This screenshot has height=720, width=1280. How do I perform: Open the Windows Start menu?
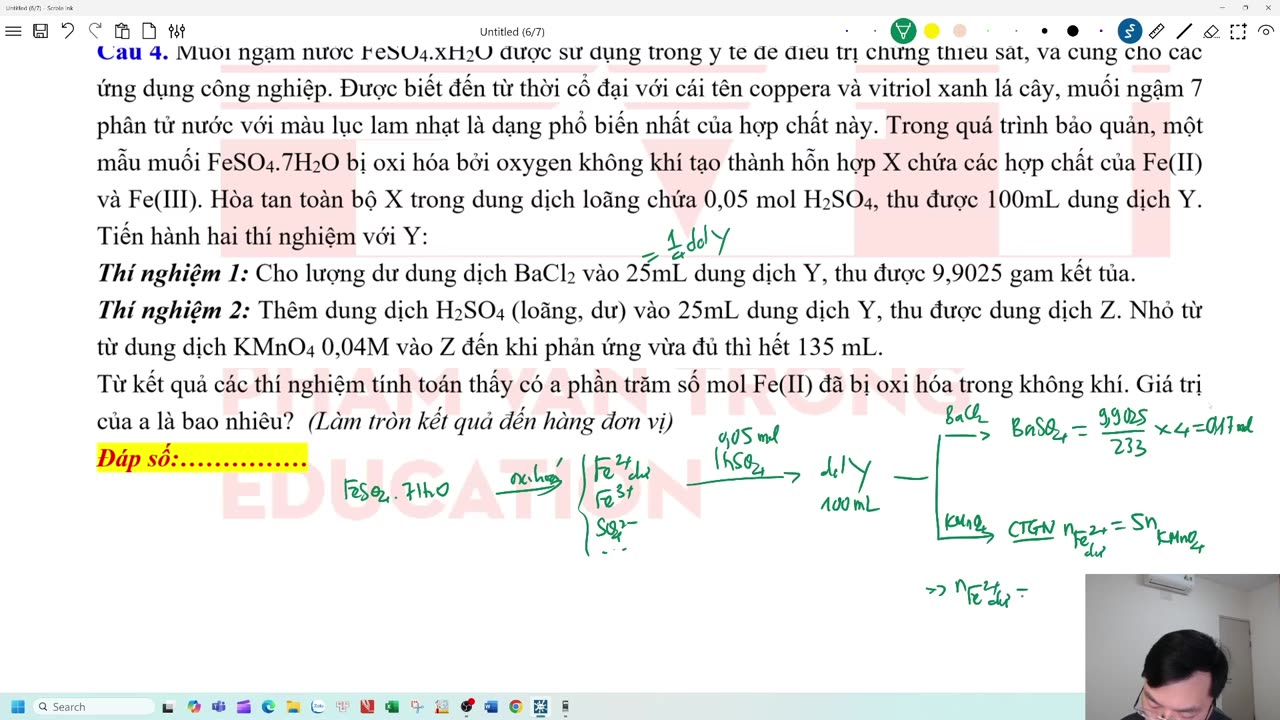[17, 707]
